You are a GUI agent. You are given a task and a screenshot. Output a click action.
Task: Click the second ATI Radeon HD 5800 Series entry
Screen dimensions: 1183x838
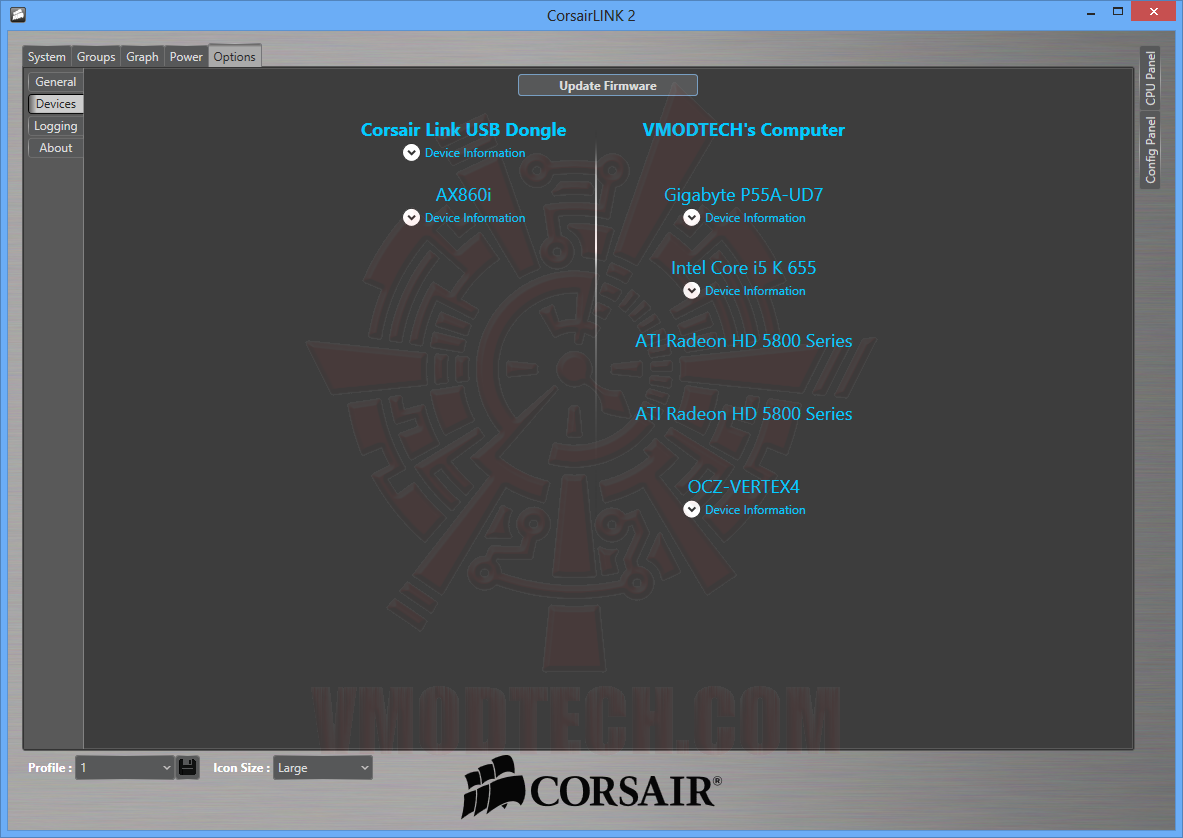pyautogui.click(x=744, y=414)
